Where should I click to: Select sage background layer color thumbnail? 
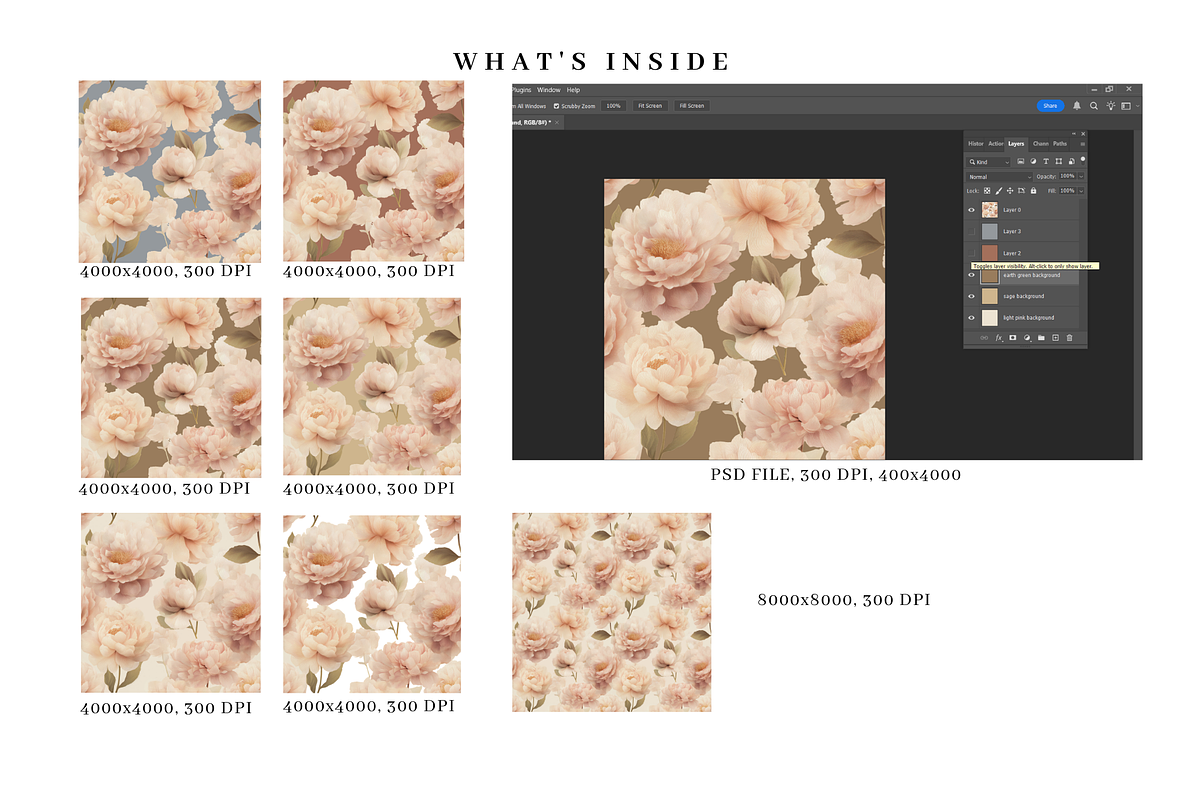(x=990, y=296)
